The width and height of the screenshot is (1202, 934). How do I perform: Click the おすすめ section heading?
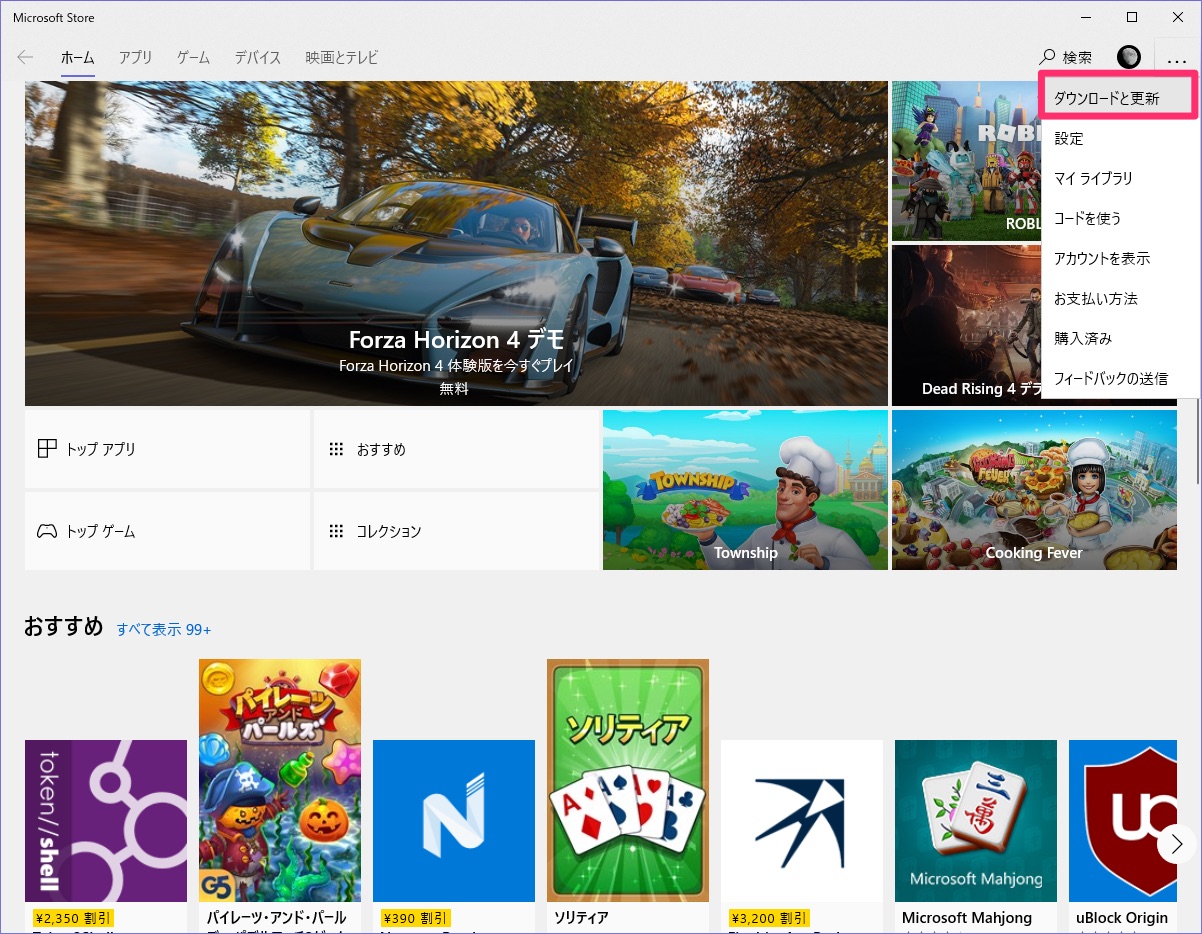[63, 627]
